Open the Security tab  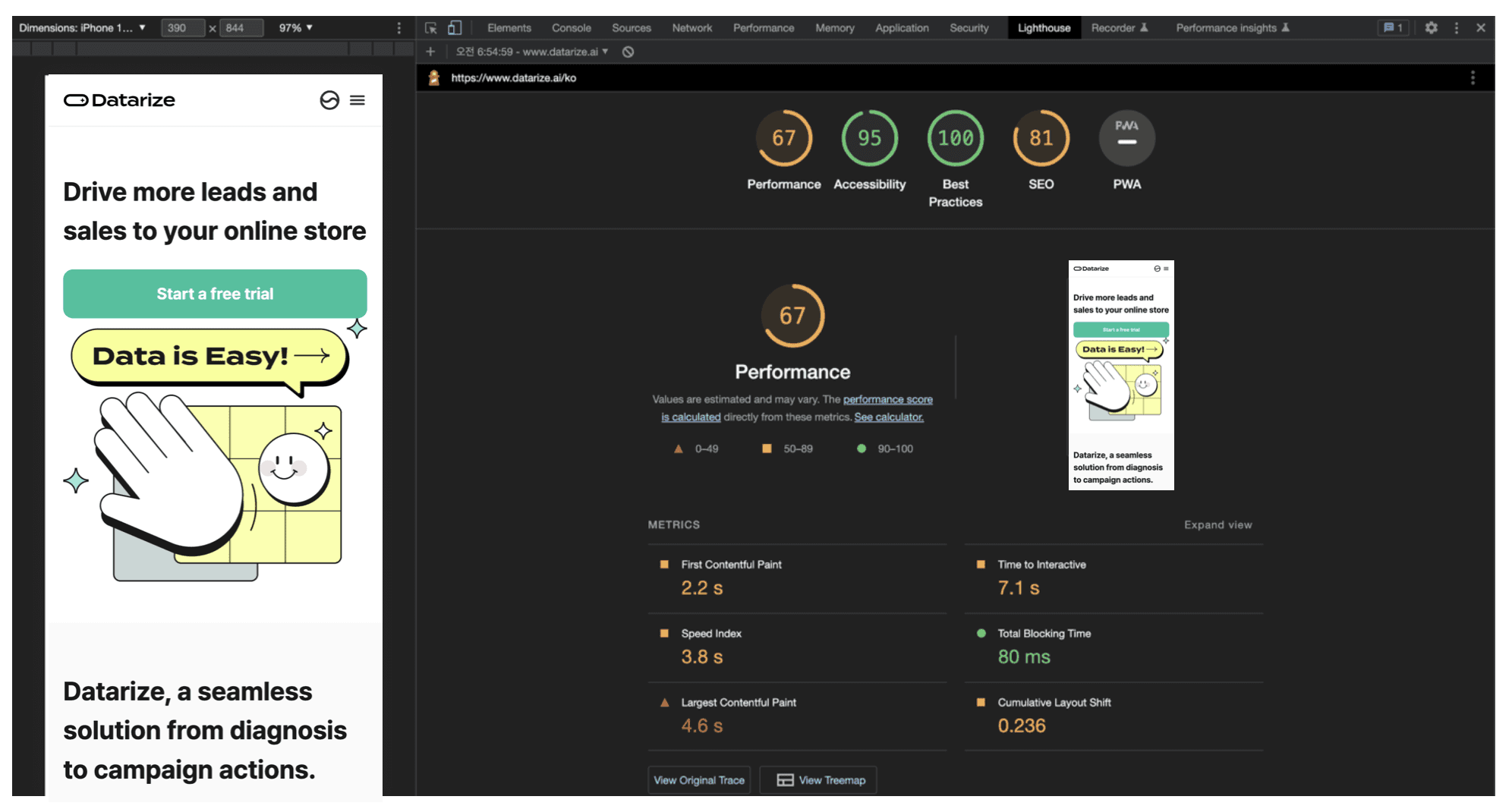[969, 28]
